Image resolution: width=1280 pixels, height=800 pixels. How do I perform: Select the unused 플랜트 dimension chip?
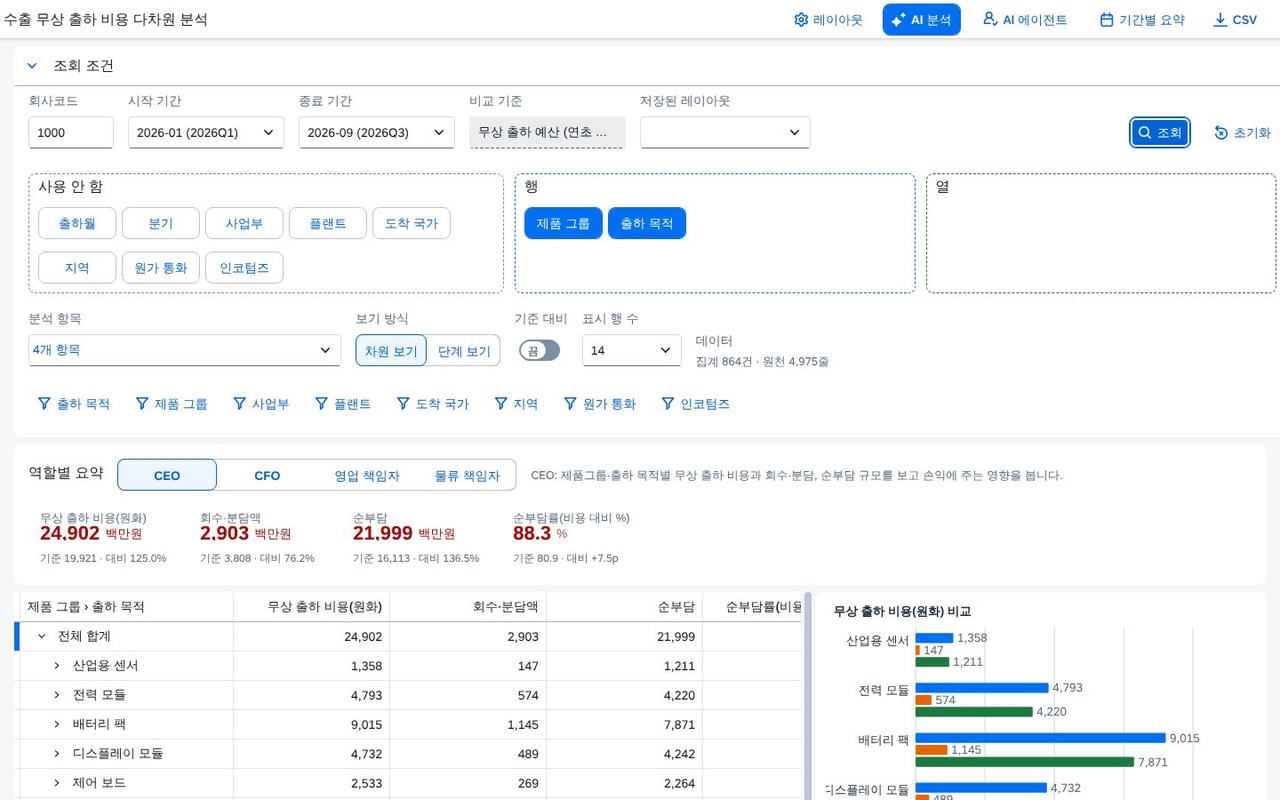pos(328,224)
